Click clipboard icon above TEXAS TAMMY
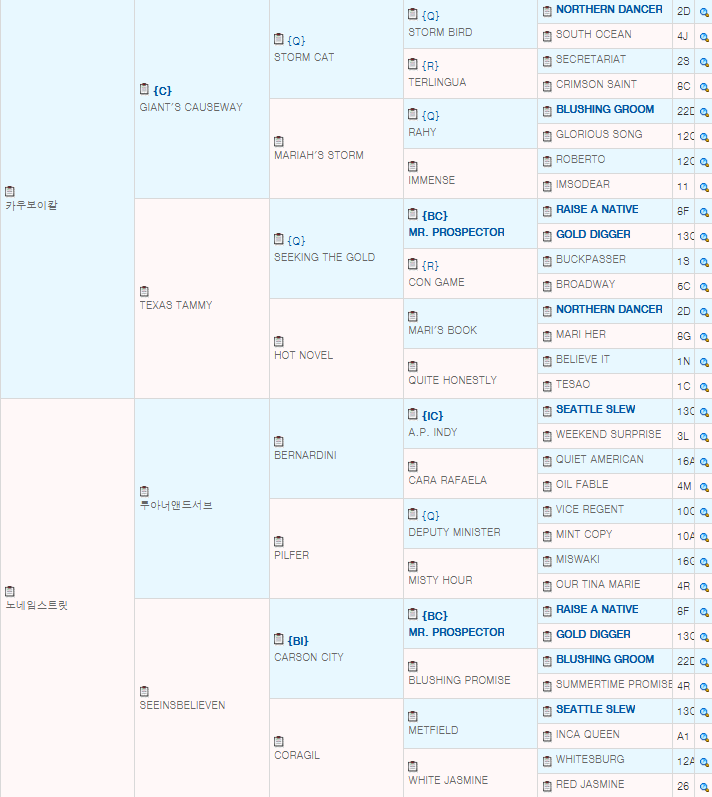Image resolution: width=712 pixels, height=797 pixels. [x=144, y=291]
